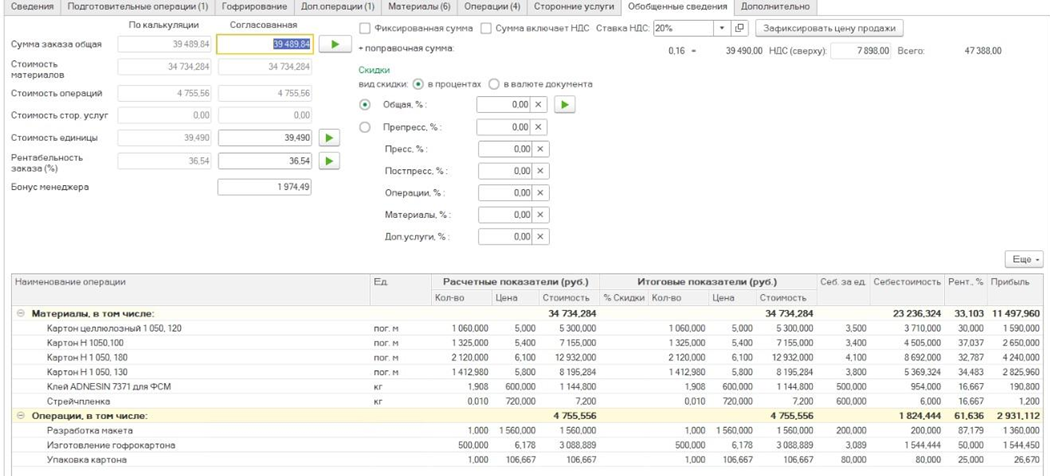Clear the Препресс % discount field
Screen dimensions: 1050x476
[x=539, y=127]
